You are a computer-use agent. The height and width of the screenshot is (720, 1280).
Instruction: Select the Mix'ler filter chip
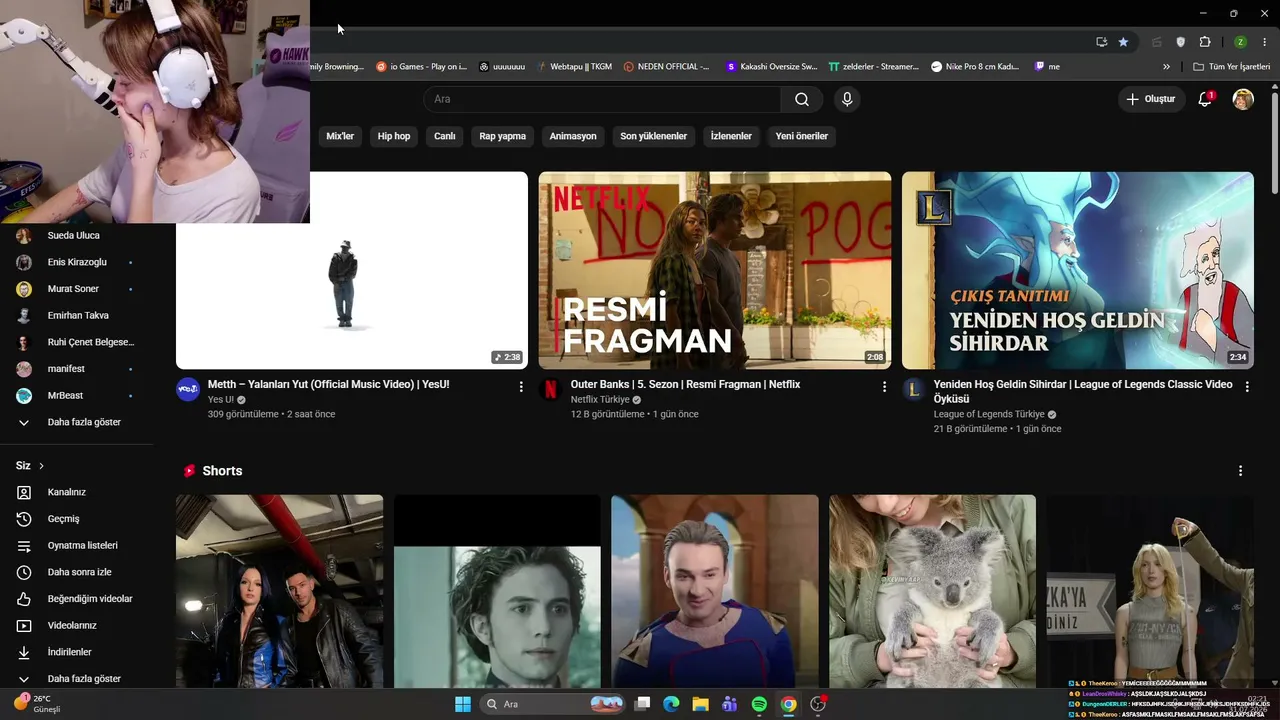(x=340, y=136)
